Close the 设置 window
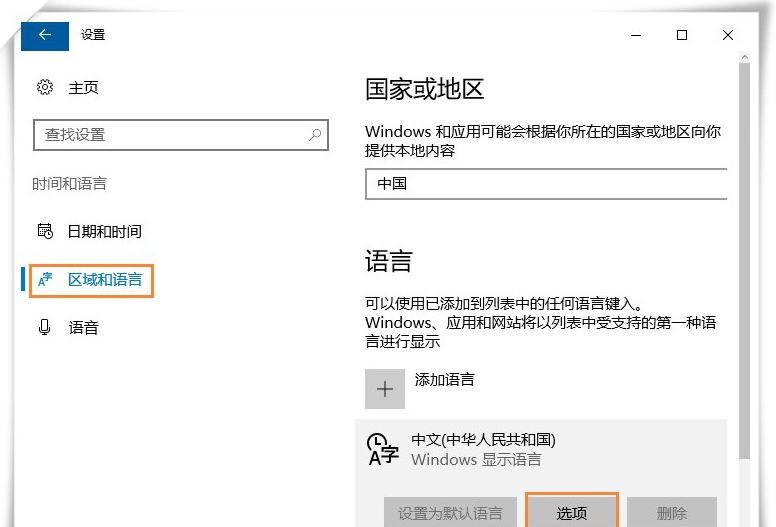 728,35
